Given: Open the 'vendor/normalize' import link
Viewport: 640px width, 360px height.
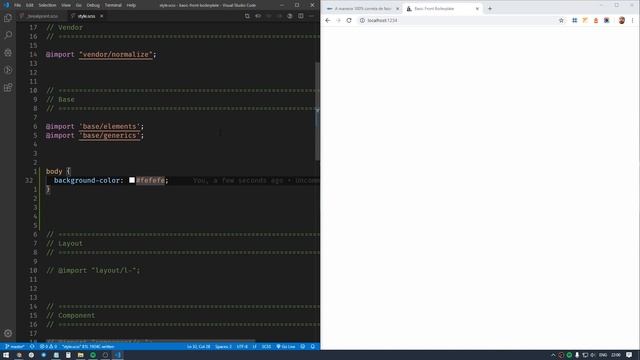Looking at the screenshot, I should click(x=116, y=54).
